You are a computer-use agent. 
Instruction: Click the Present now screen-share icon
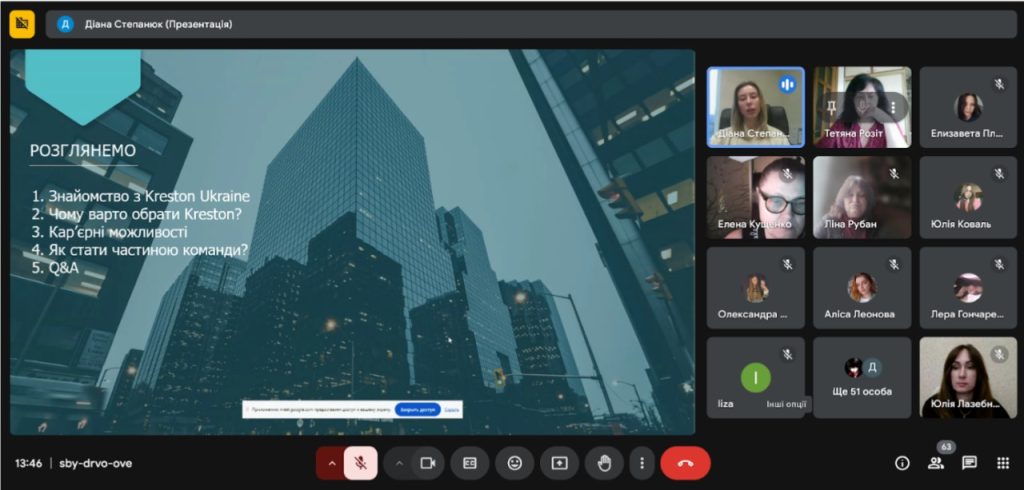[560, 463]
